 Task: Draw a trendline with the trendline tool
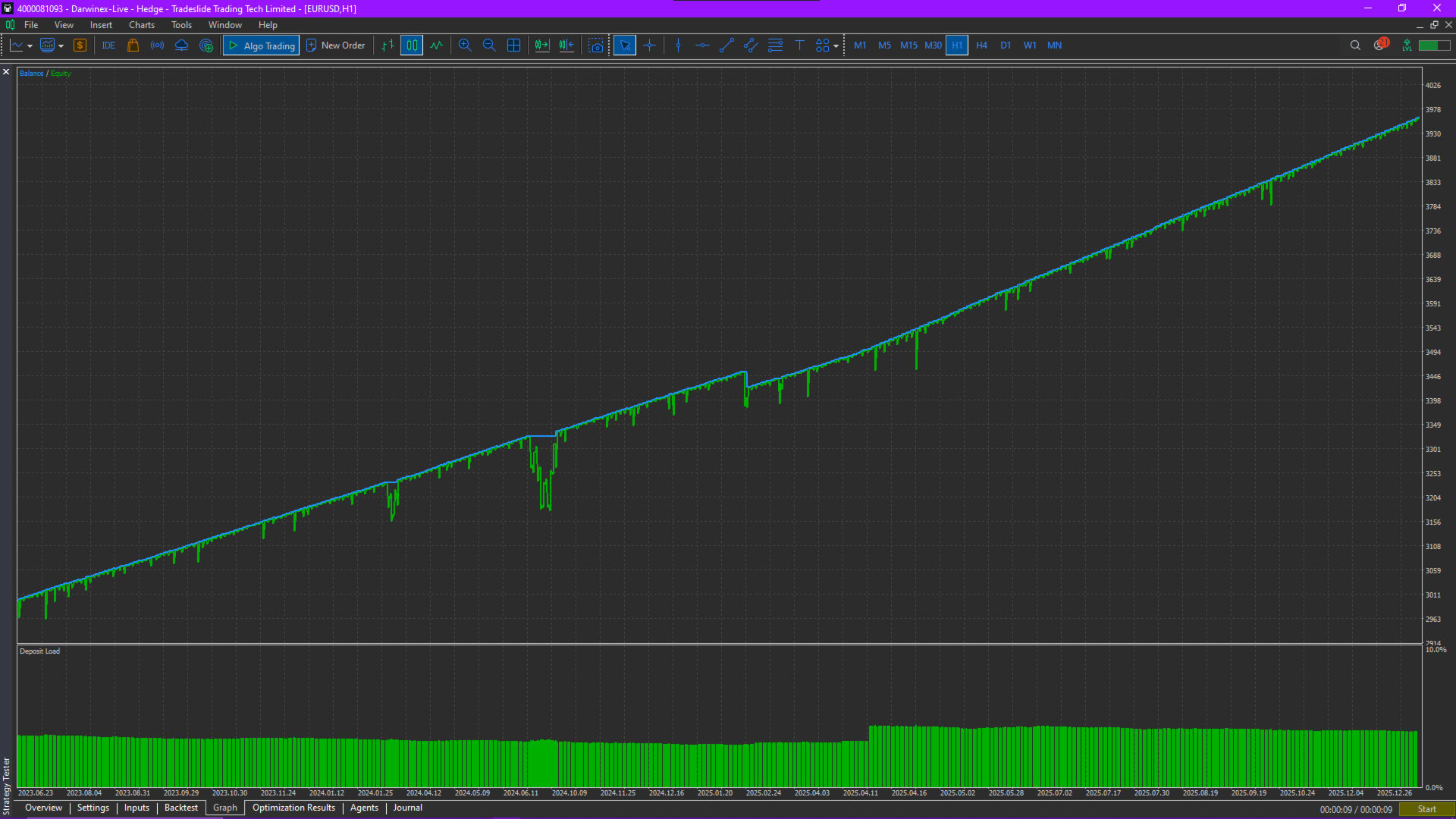click(x=726, y=45)
